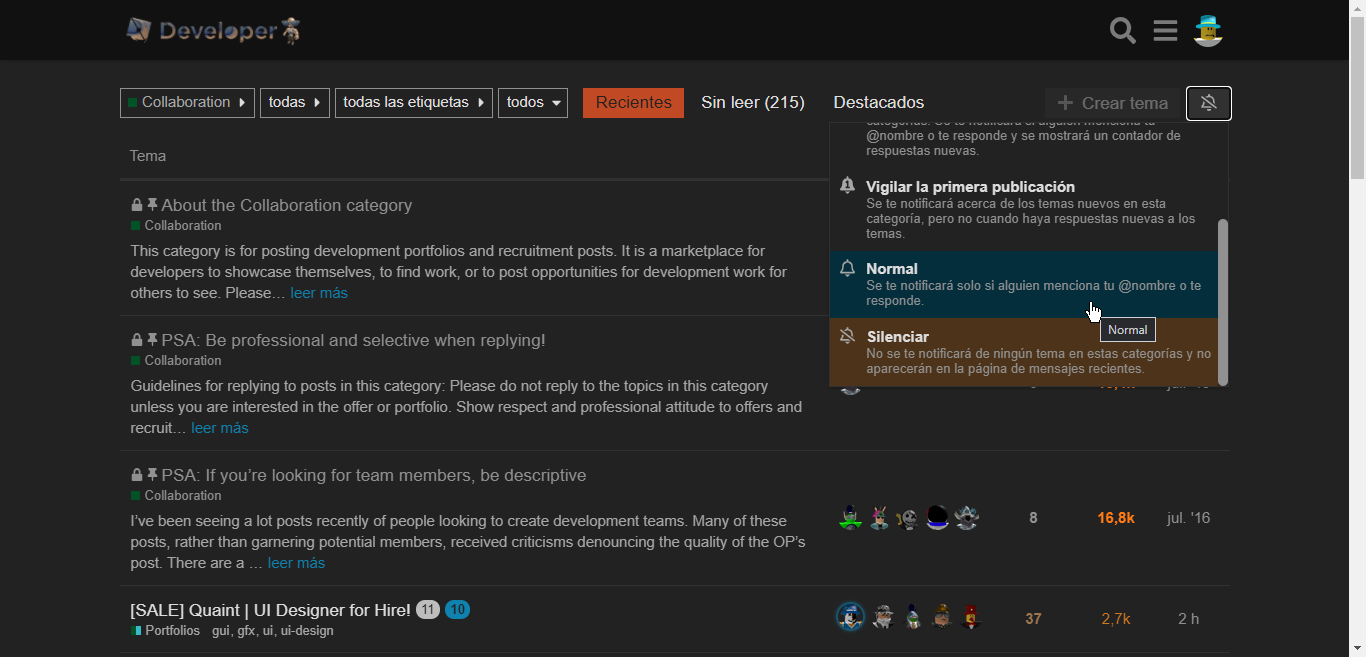1366x657 pixels.
Task: Click the bell icon beside Normal
Action: pos(848,269)
